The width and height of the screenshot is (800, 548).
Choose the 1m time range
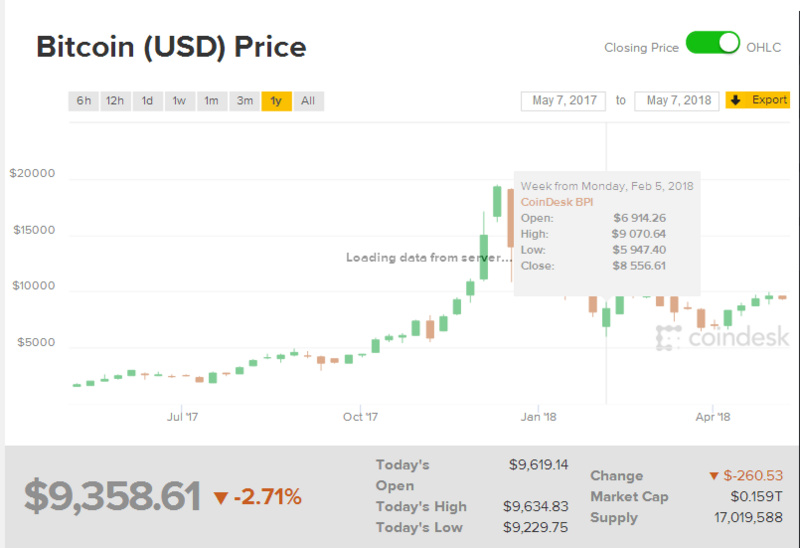(x=211, y=101)
